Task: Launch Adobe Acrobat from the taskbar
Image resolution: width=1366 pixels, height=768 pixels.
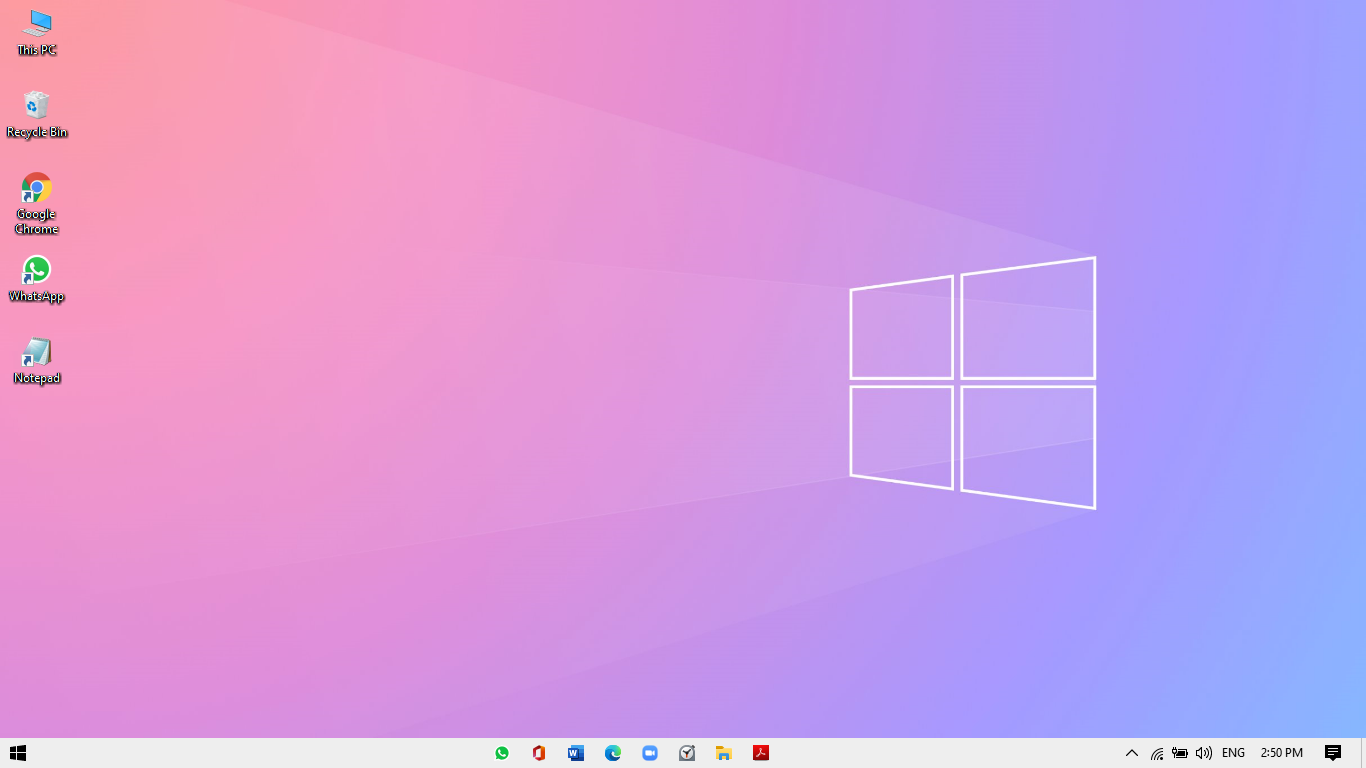Action: point(761,753)
